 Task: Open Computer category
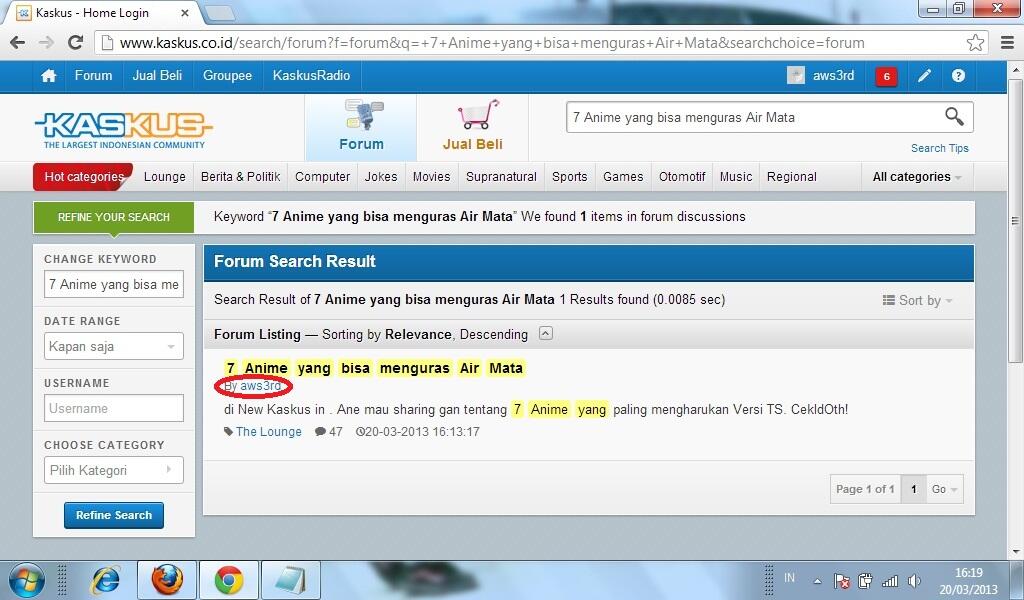point(323,177)
